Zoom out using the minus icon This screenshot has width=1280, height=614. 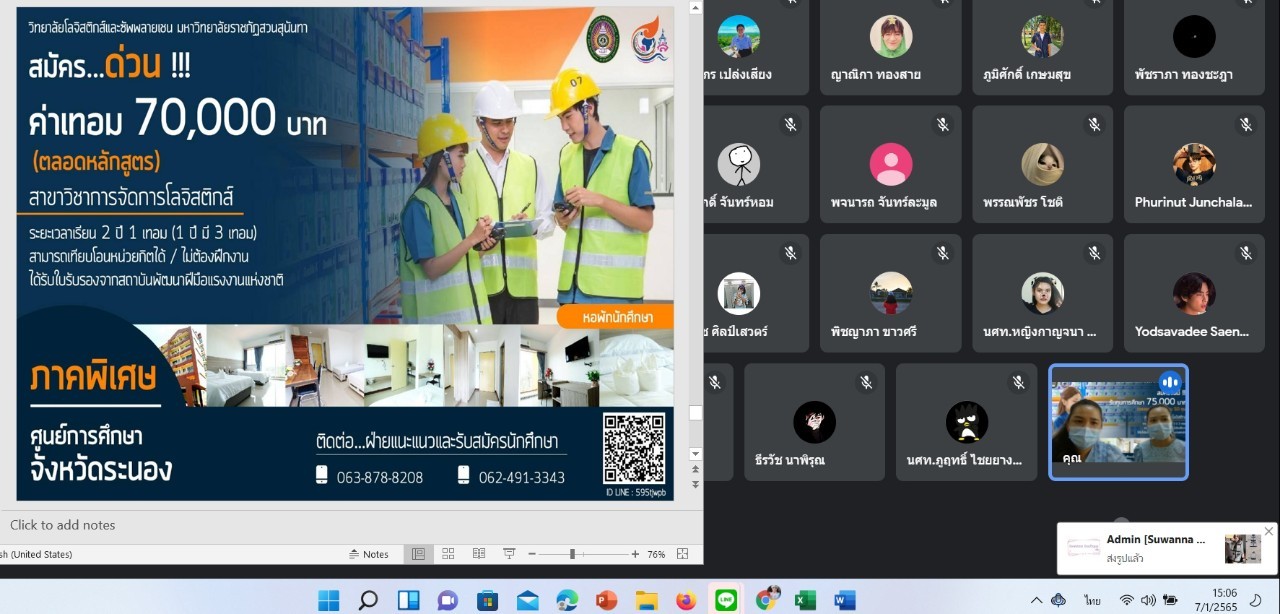tap(530, 554)
